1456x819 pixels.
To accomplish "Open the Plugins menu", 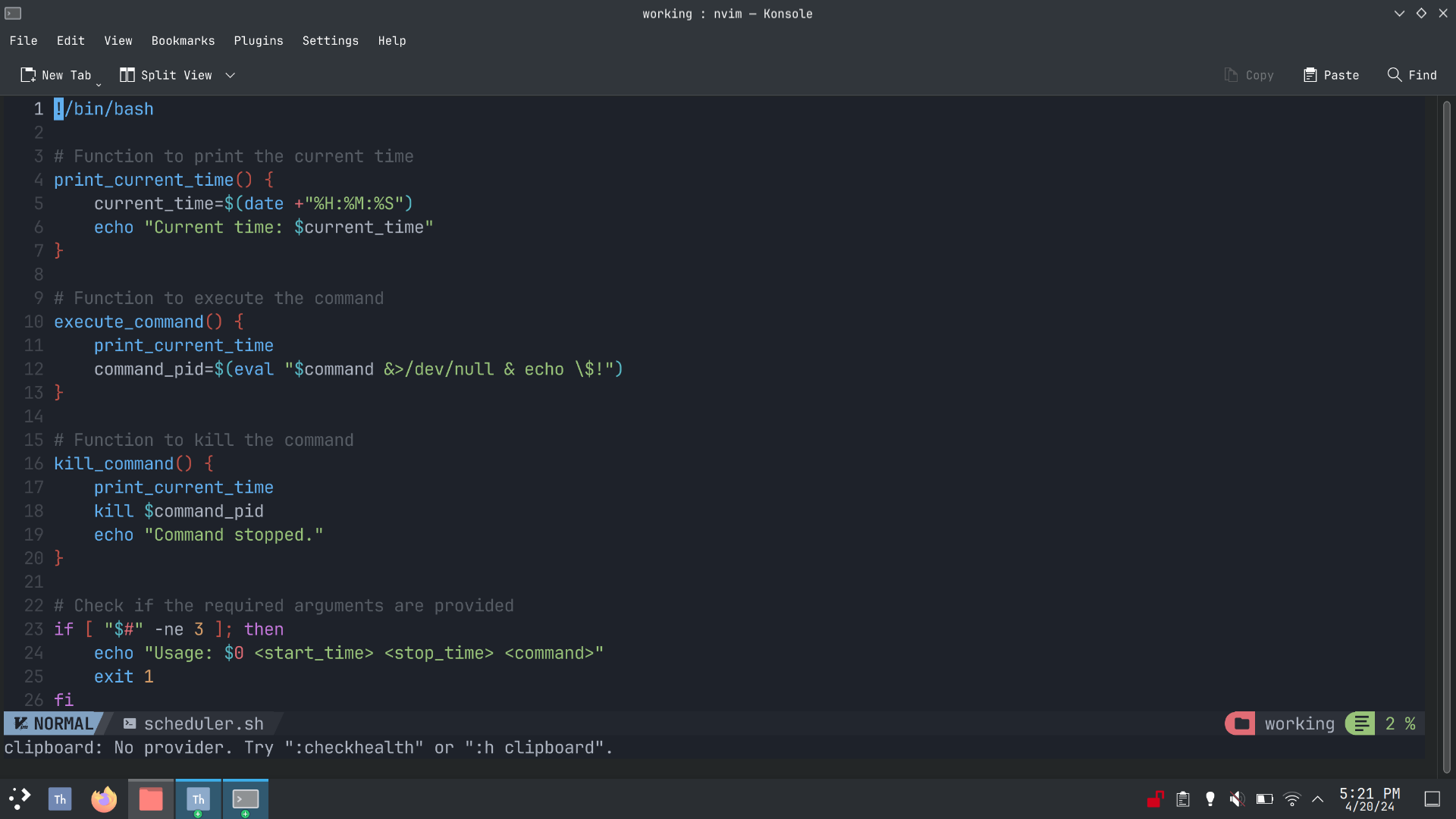I will click(x=258, y=41).
